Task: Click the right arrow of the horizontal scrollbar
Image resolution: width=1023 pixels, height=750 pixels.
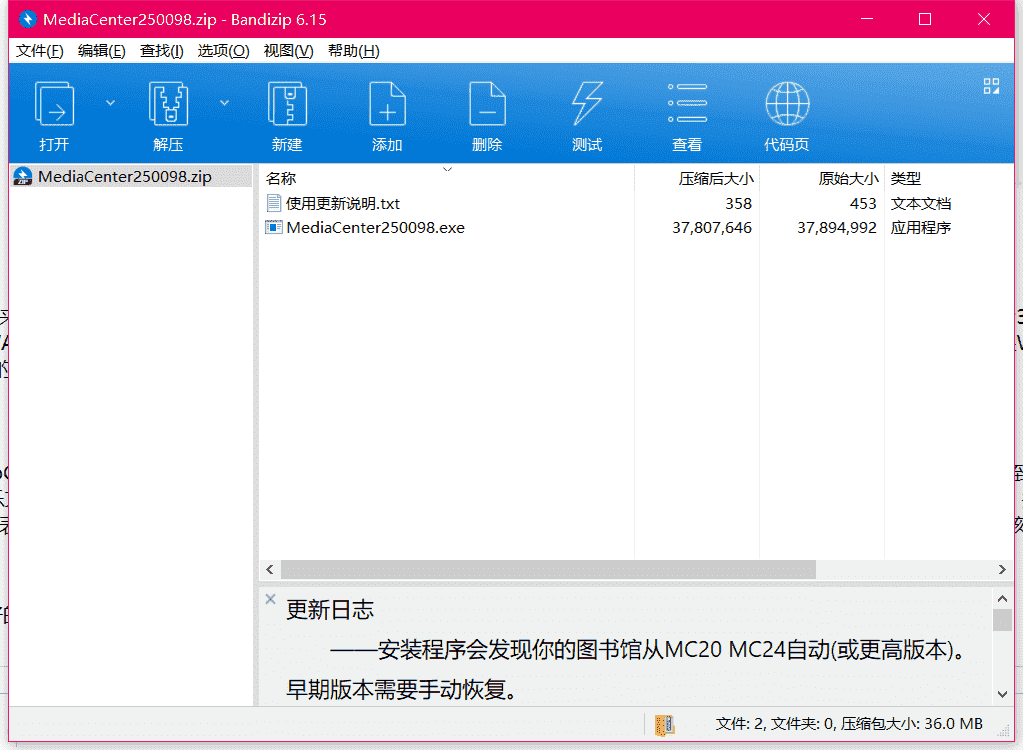Action: point(1002,569)
